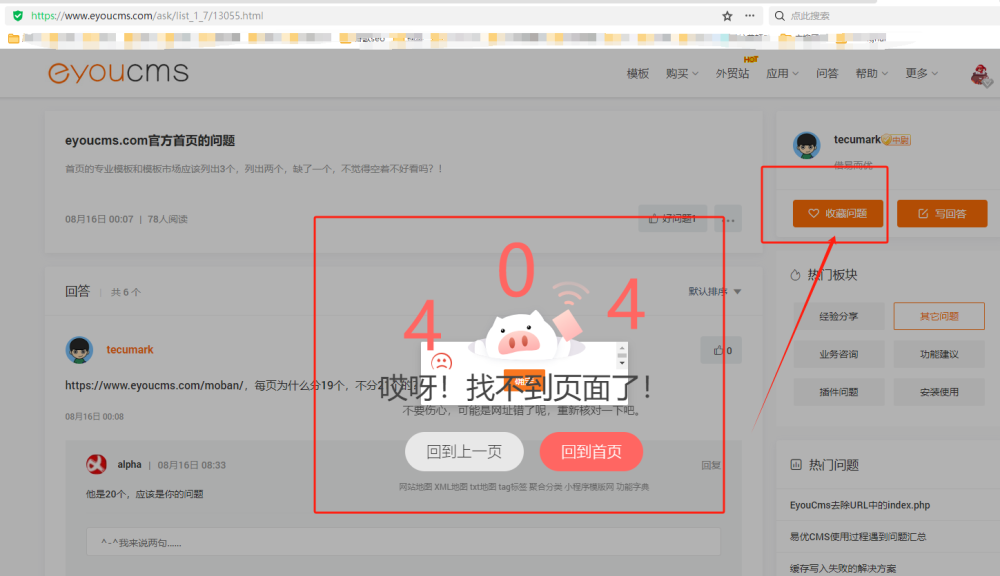1000x576 pixels.
Task: Click the 热门问题 section heading
Action: tap(834, 465)
